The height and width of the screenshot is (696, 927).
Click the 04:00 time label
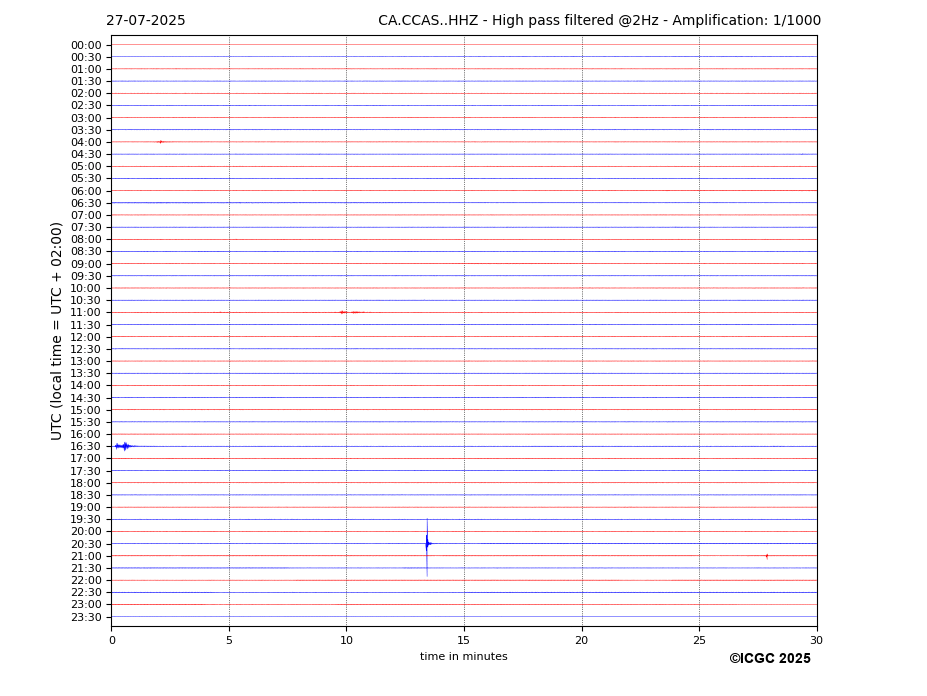click(x=86, y=143)
